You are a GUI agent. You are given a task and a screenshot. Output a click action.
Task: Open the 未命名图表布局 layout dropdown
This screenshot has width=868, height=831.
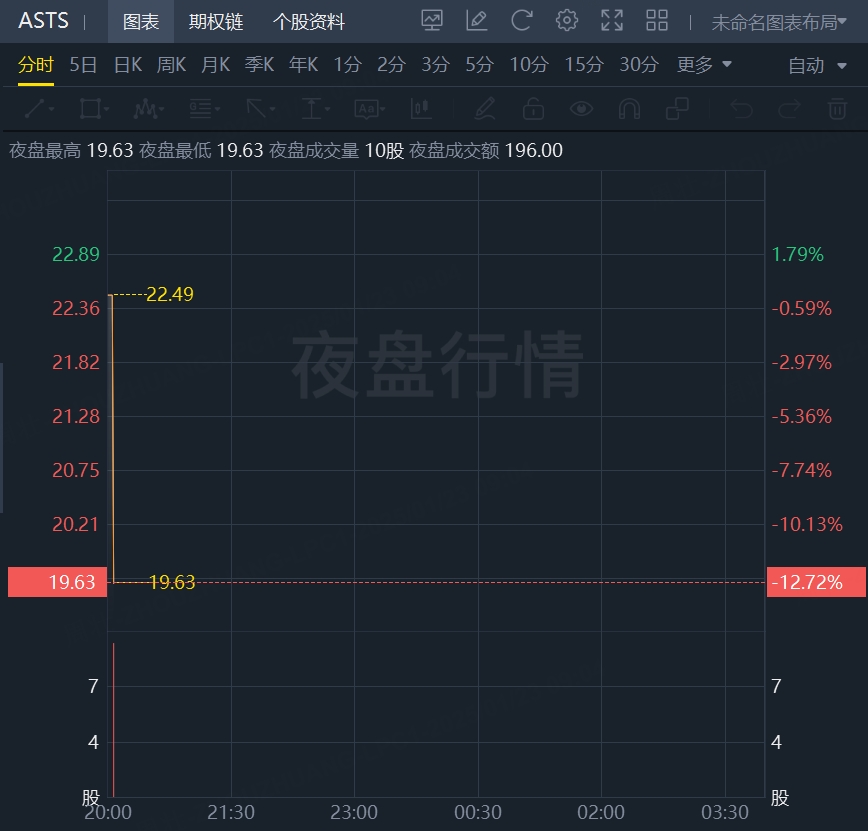click(779, 22)
